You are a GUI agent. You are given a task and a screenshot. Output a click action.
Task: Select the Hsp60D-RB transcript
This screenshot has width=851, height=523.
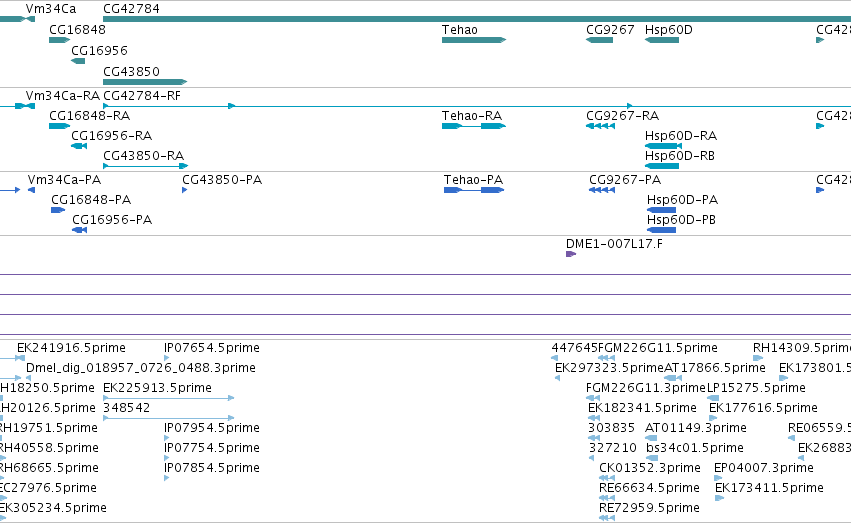click(662, 166)
